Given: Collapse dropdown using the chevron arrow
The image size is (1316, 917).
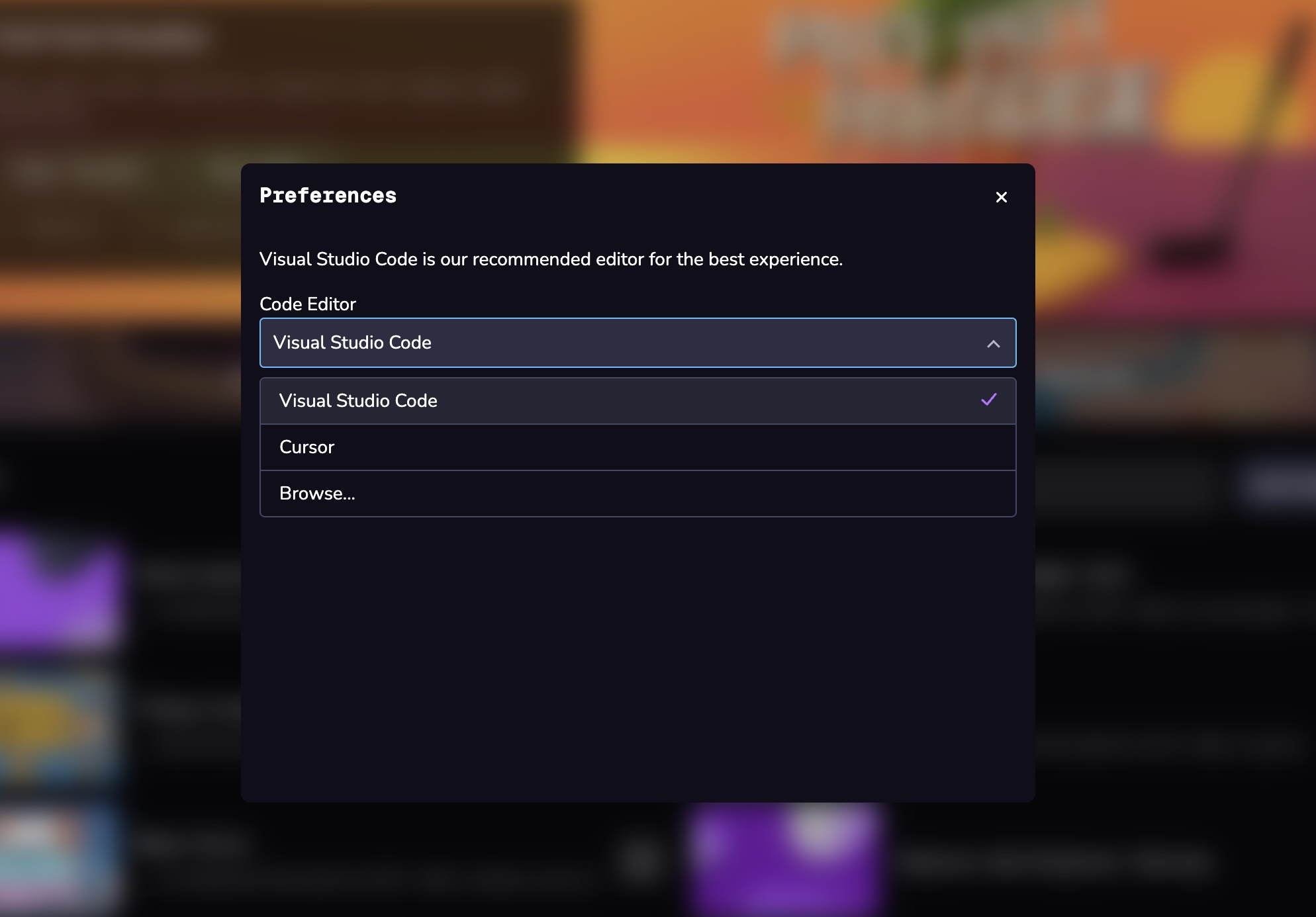Looking at the screenshot, I should click(x=993, y=343).
